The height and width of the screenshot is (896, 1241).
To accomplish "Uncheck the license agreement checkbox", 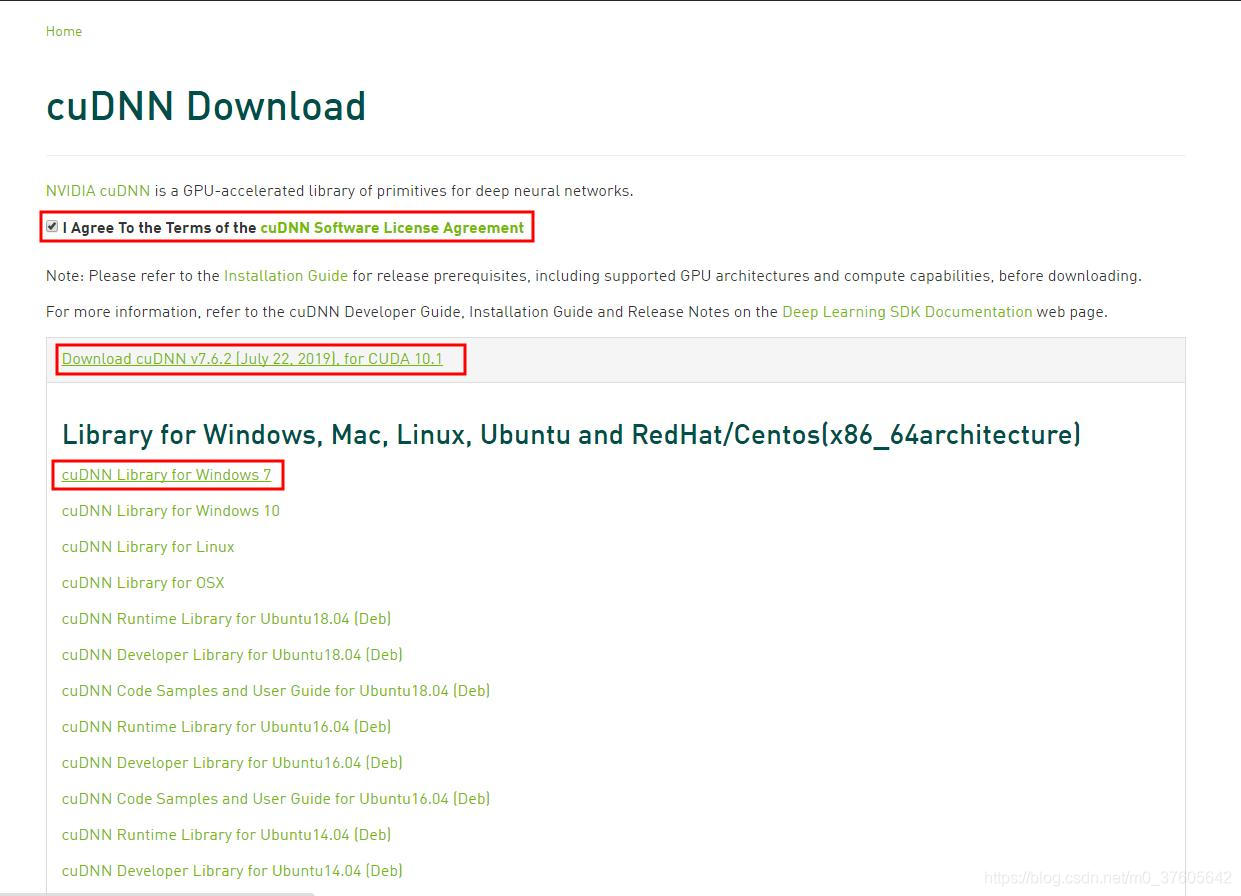I will [52, 227].
